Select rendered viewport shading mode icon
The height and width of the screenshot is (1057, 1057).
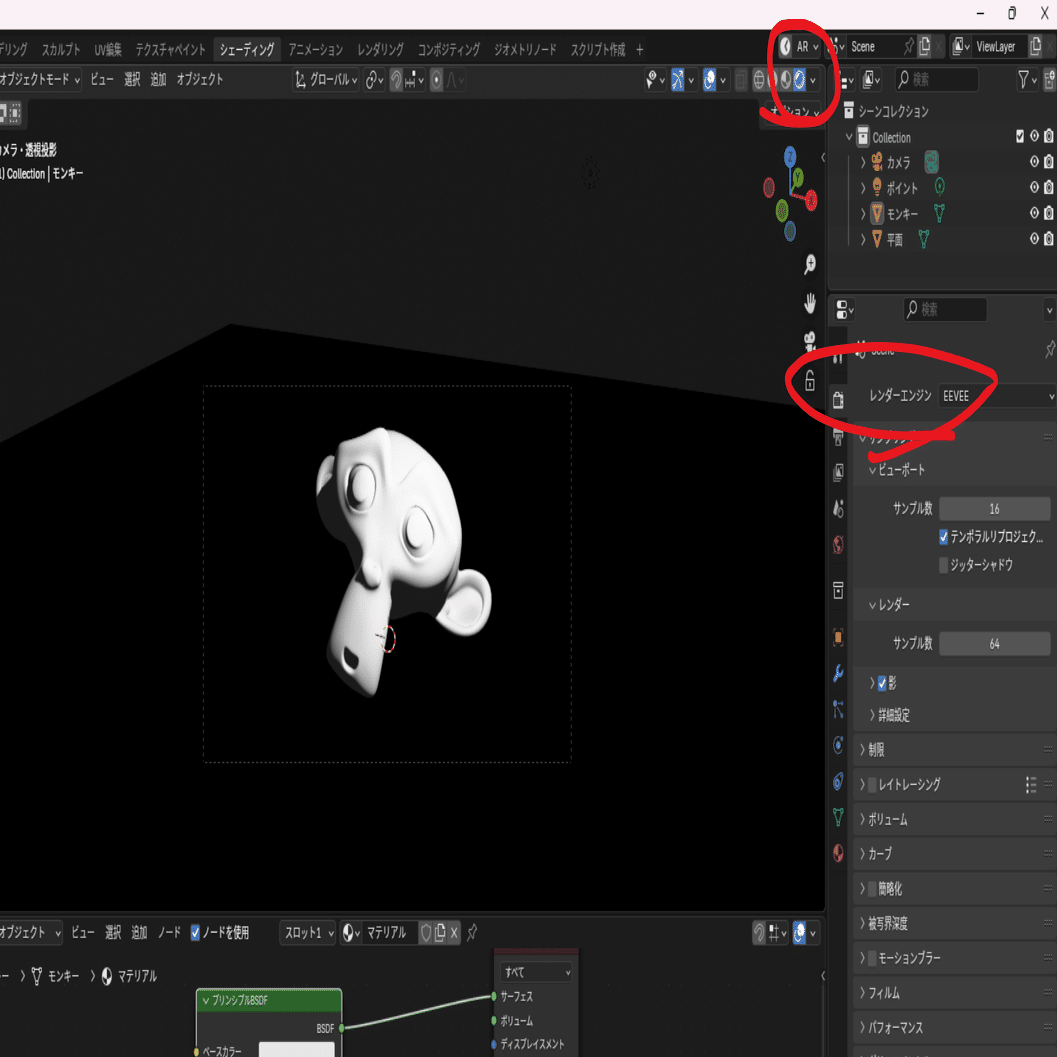click(x=799, y=80)
